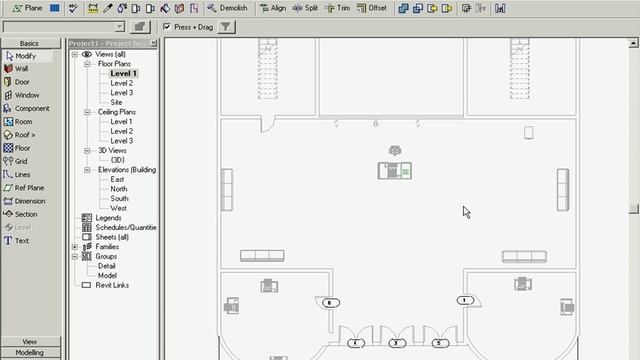Click the Cut Geometry yellow-arrow icon
The height and width of the screenshot is (360, 640).
432,8
